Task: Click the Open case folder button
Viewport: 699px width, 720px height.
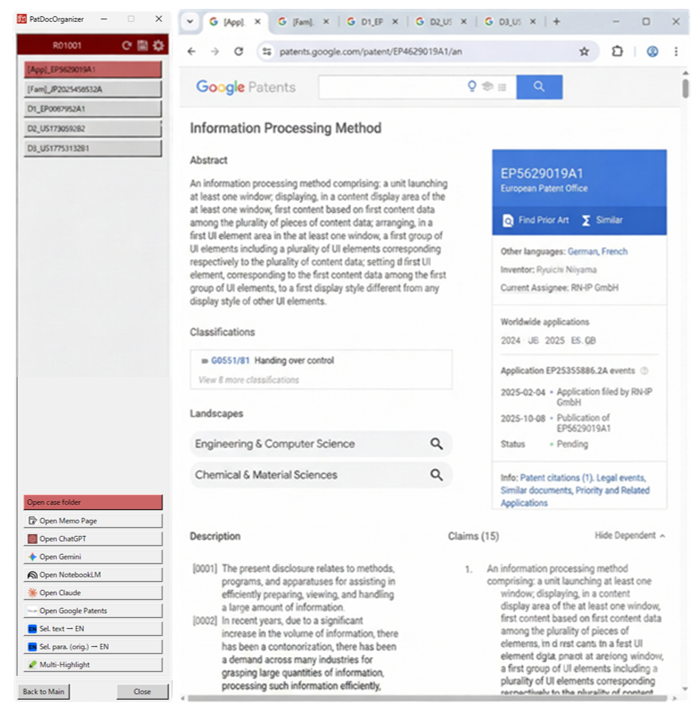Action: click(x=93, y=502)
